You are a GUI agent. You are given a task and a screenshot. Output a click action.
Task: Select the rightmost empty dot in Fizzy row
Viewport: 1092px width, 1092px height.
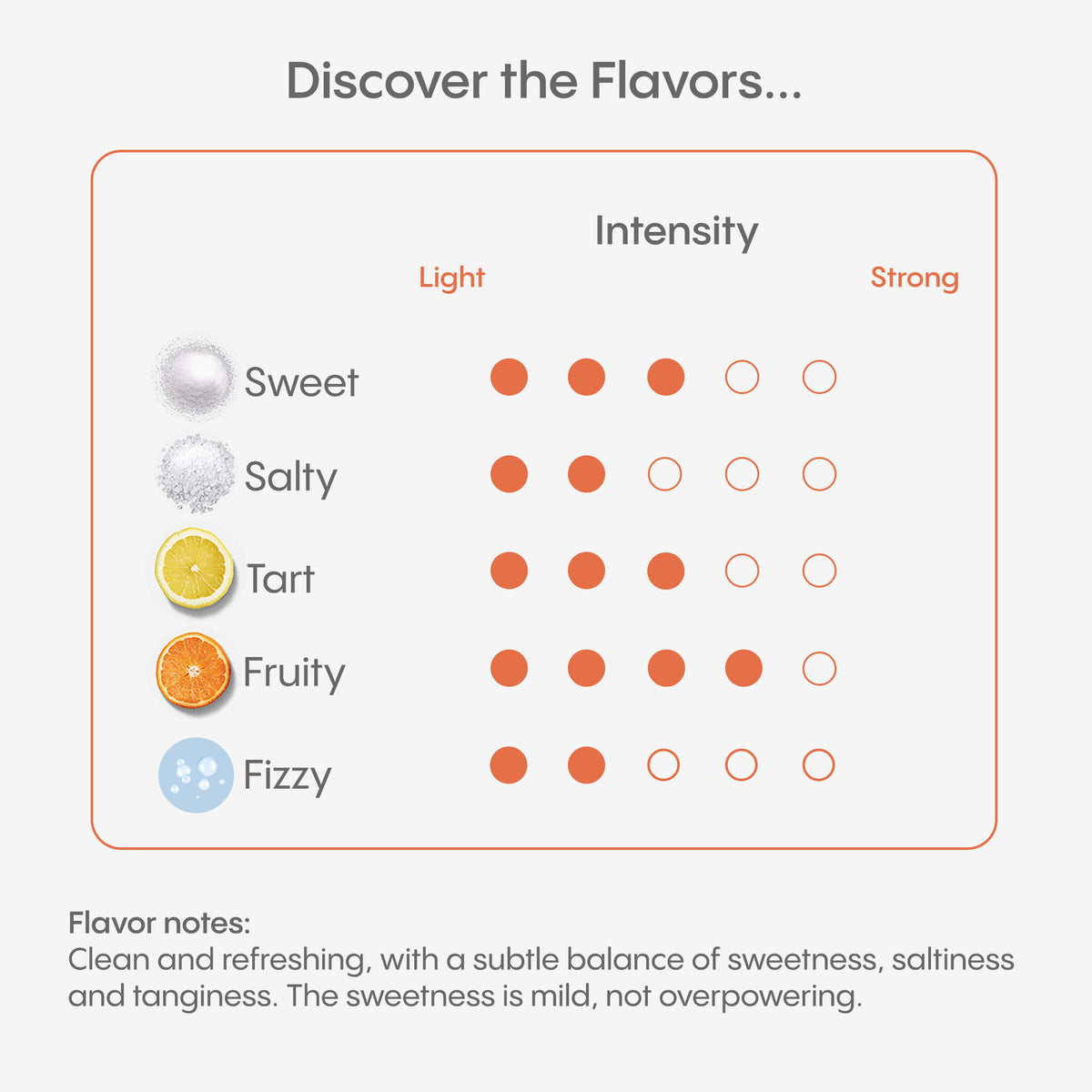[819, 765]
